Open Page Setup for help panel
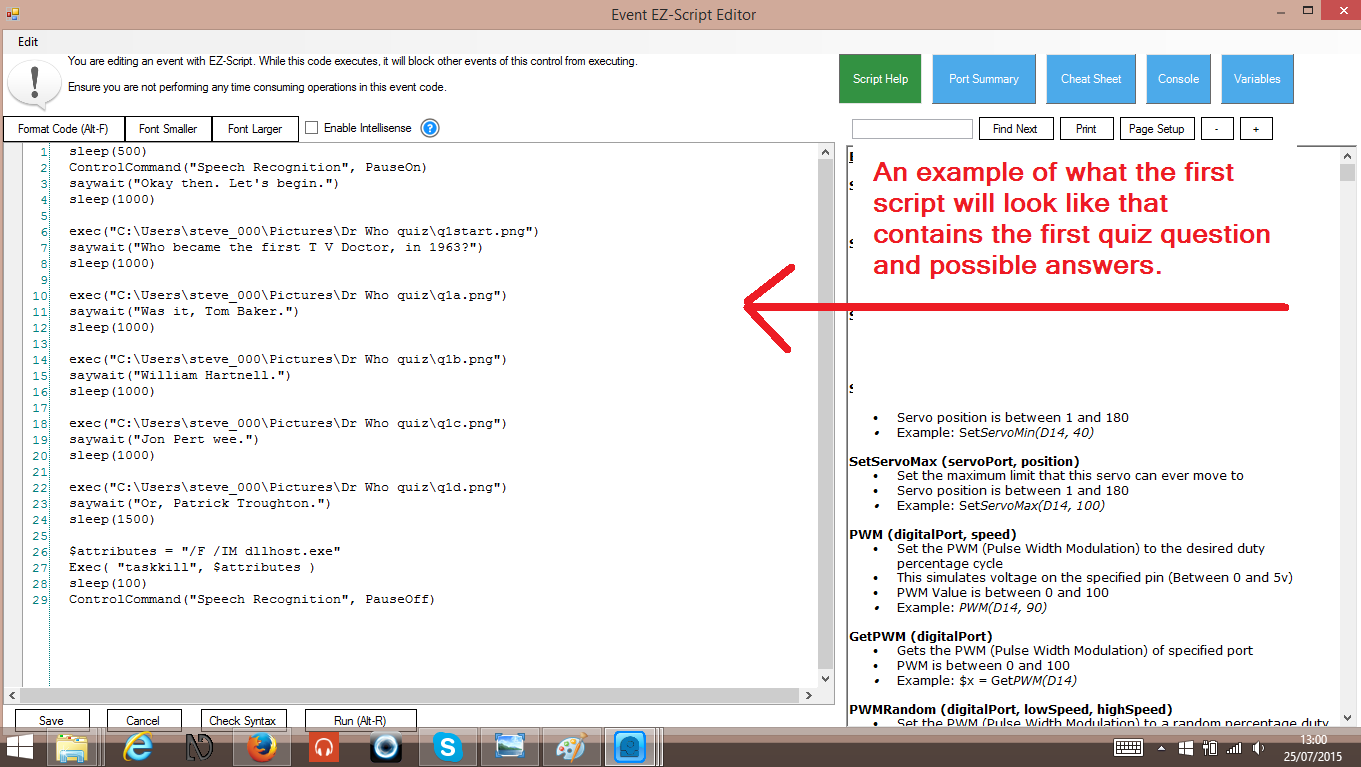The image size is (1361, 767). [1157, 129]
